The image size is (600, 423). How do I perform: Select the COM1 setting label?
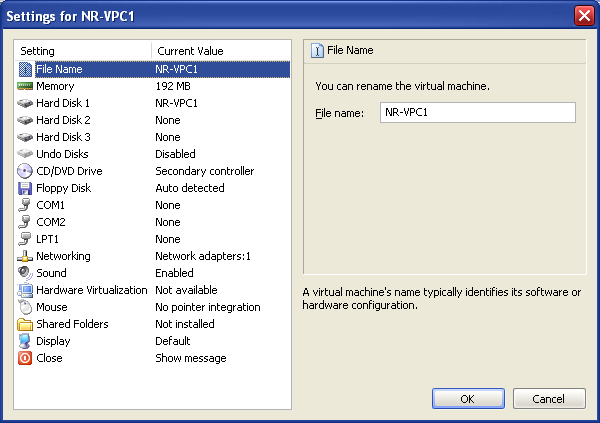(x=51, y=205)
